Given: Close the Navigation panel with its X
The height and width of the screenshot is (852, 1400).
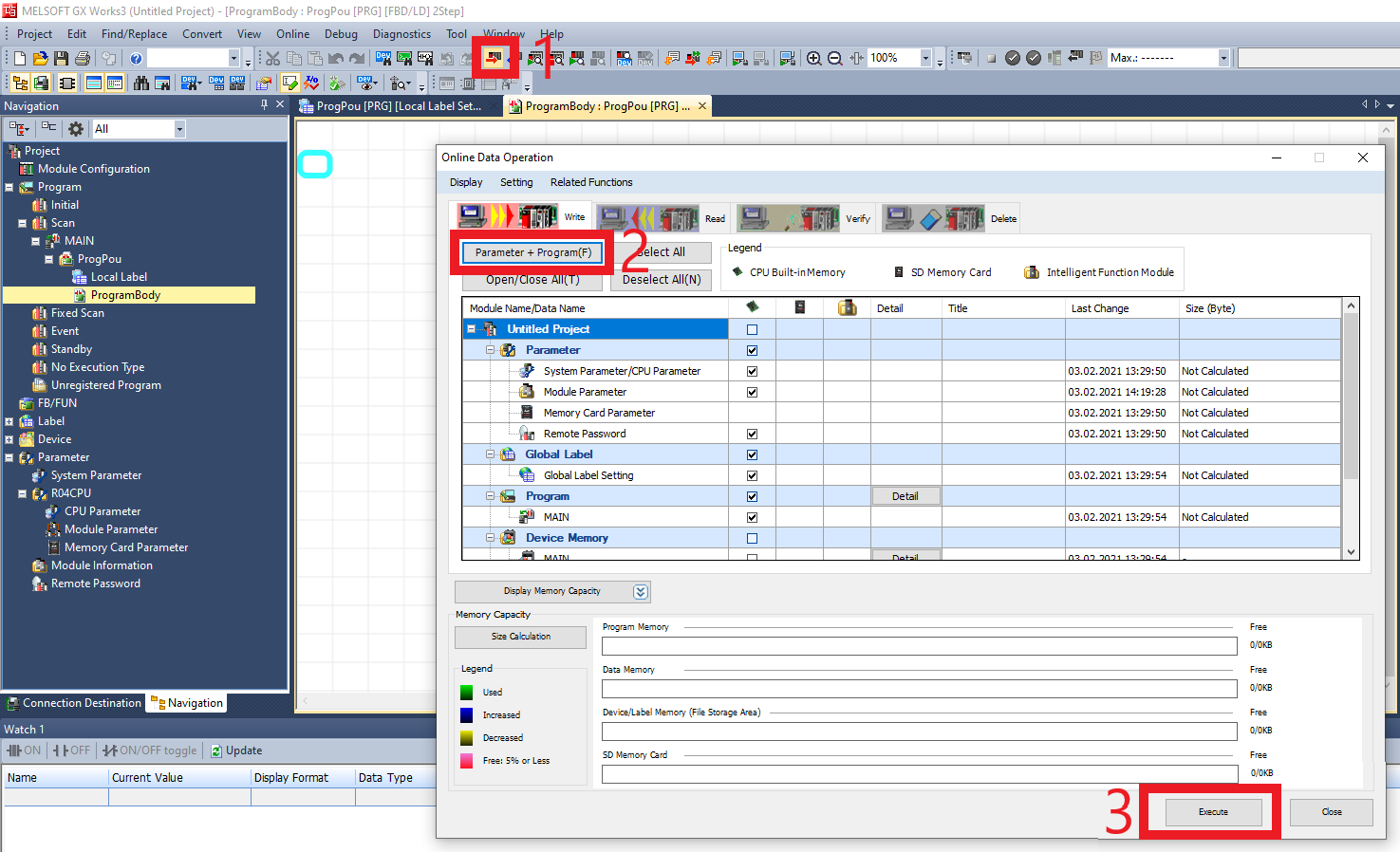Looking at the screenshot, I should coord(280,104).
